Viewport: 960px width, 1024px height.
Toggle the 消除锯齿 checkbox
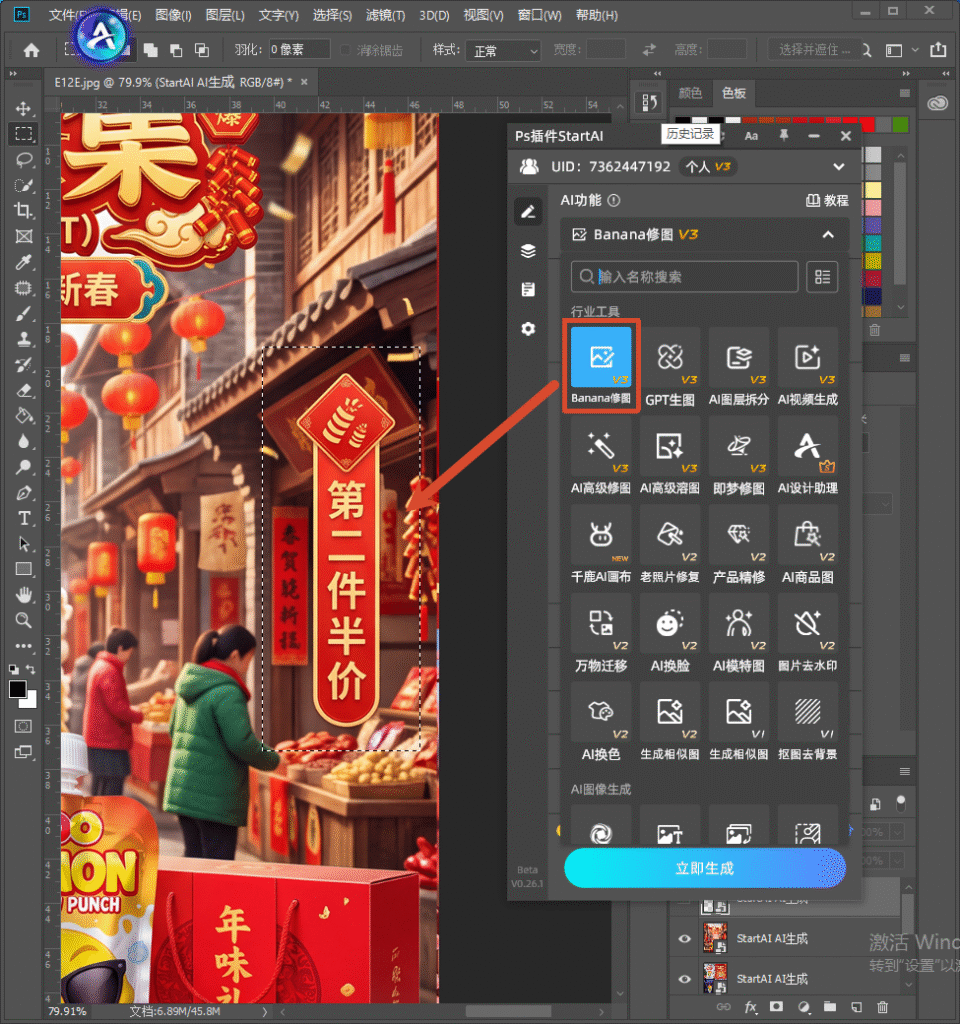point(345,50)
